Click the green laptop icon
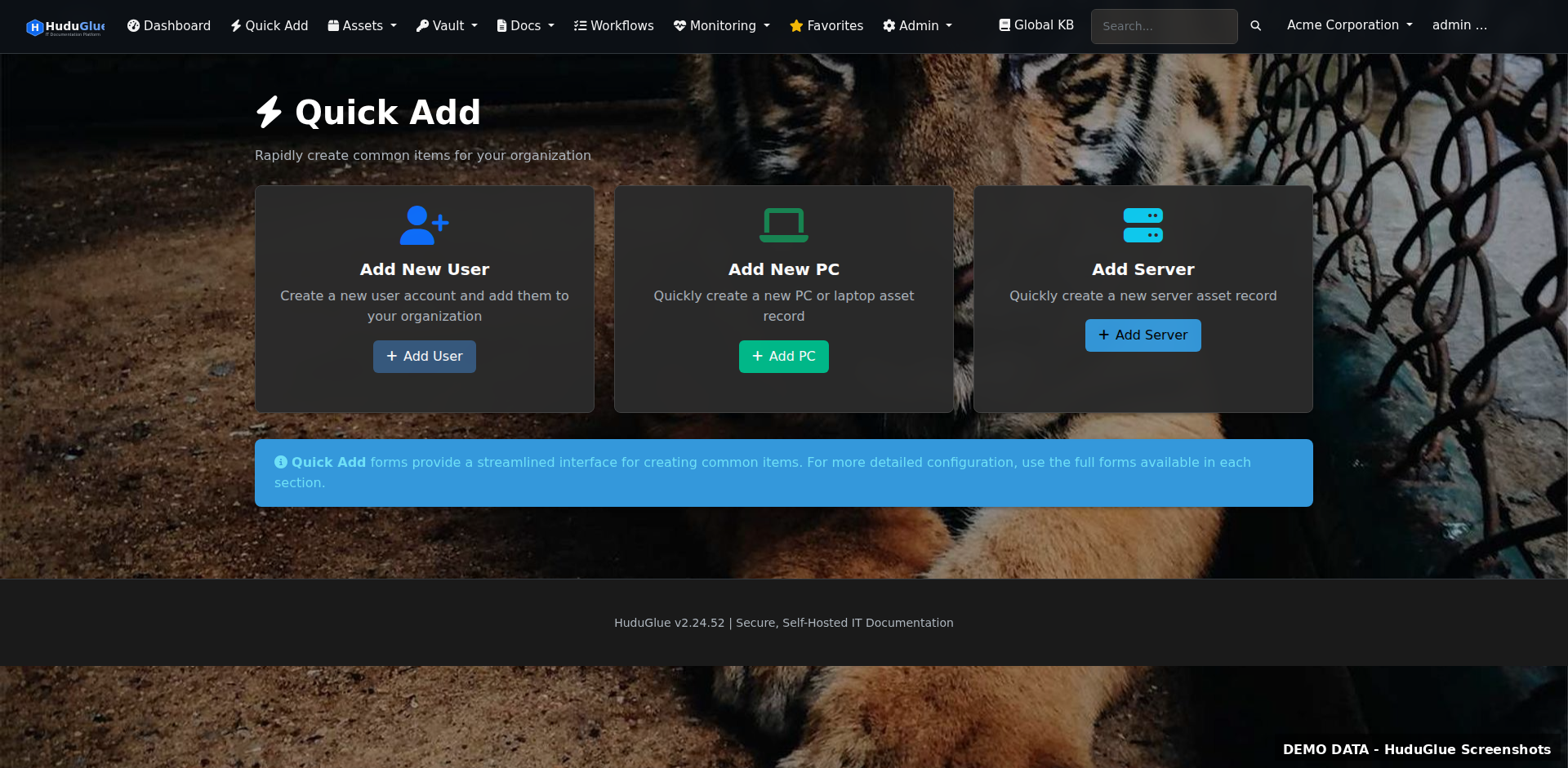The height and width of the screenshot is (768, 1568). (784, 225)
